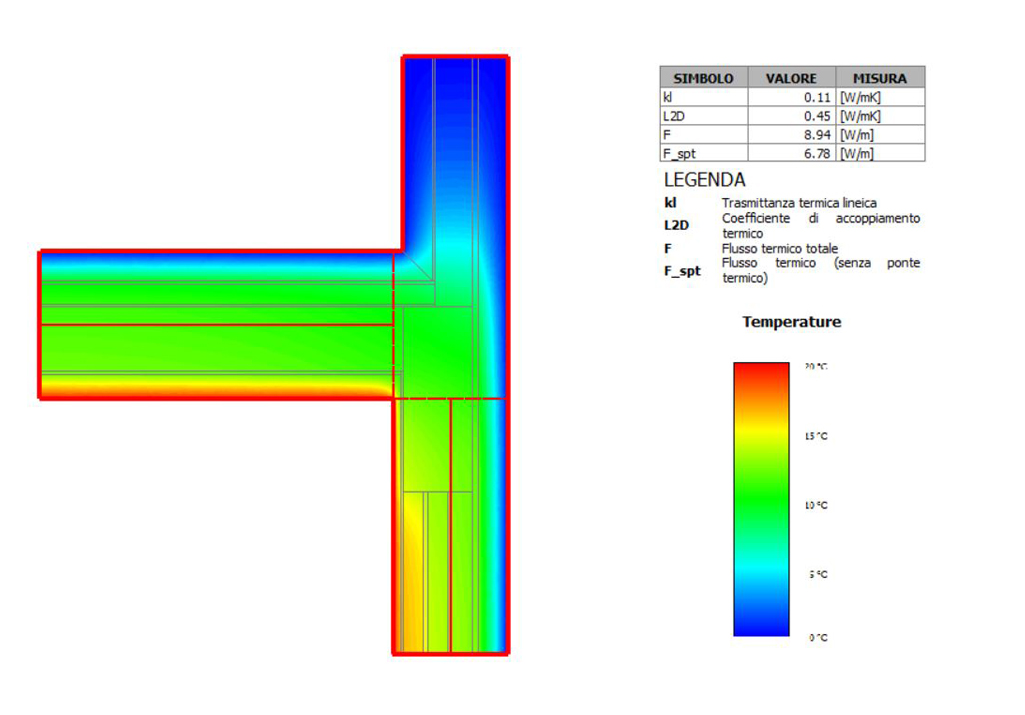This screenshot has width=1025, height=715.
Task: Click the yellow band near 15 °C label
Action: 761,431
